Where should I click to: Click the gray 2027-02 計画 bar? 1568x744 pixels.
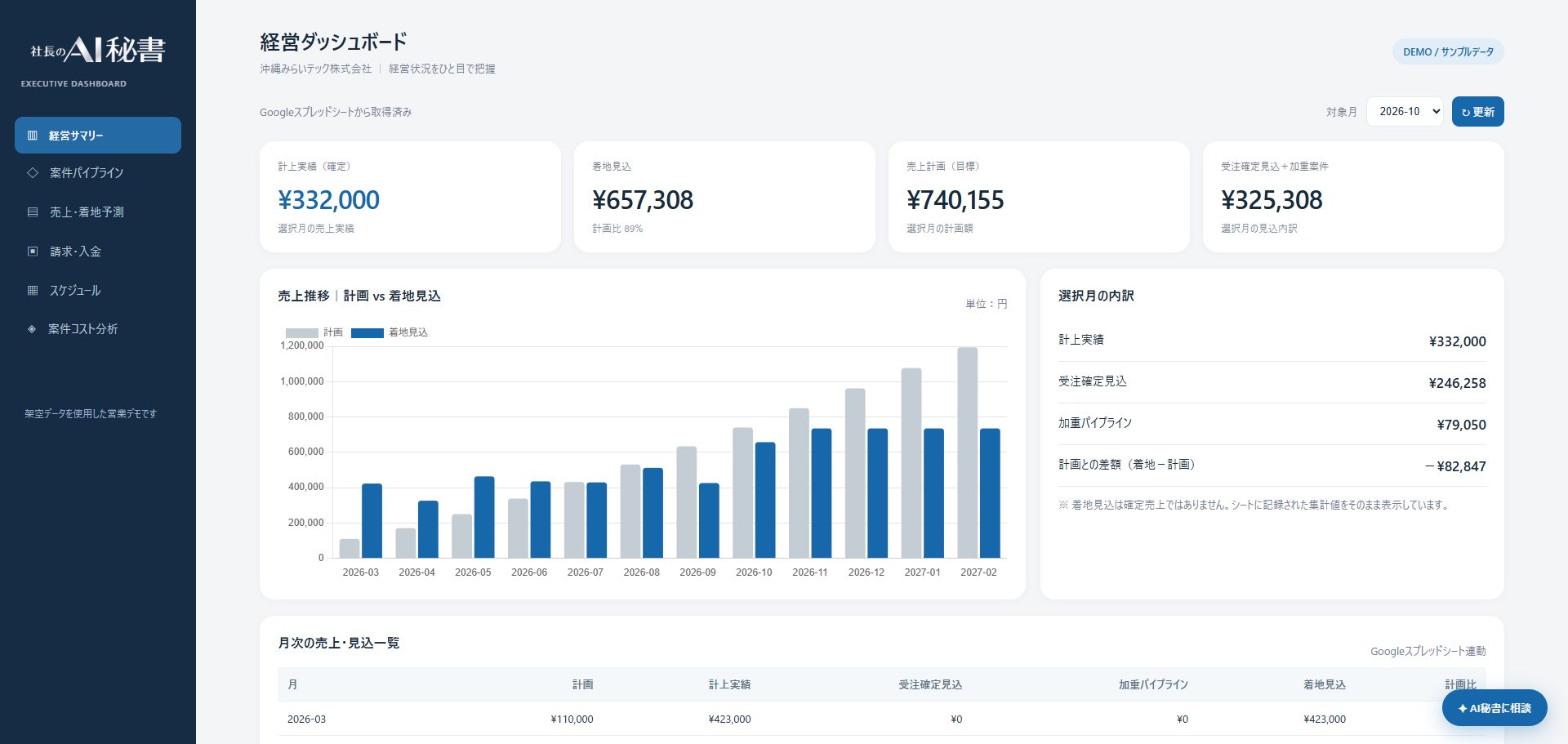click(x=968, y=453)
